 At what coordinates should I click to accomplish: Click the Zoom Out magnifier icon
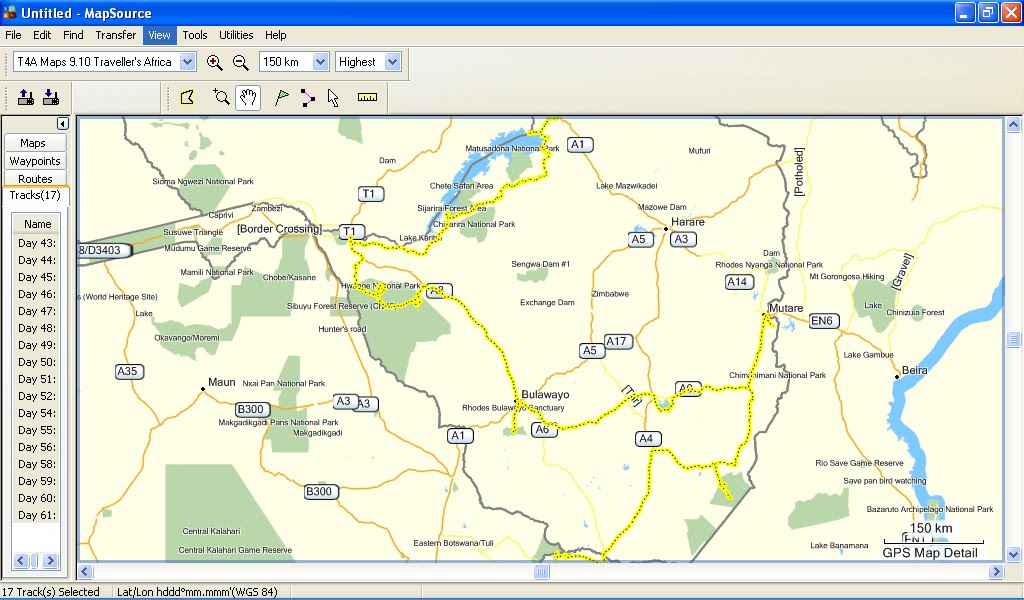(240, 62)
